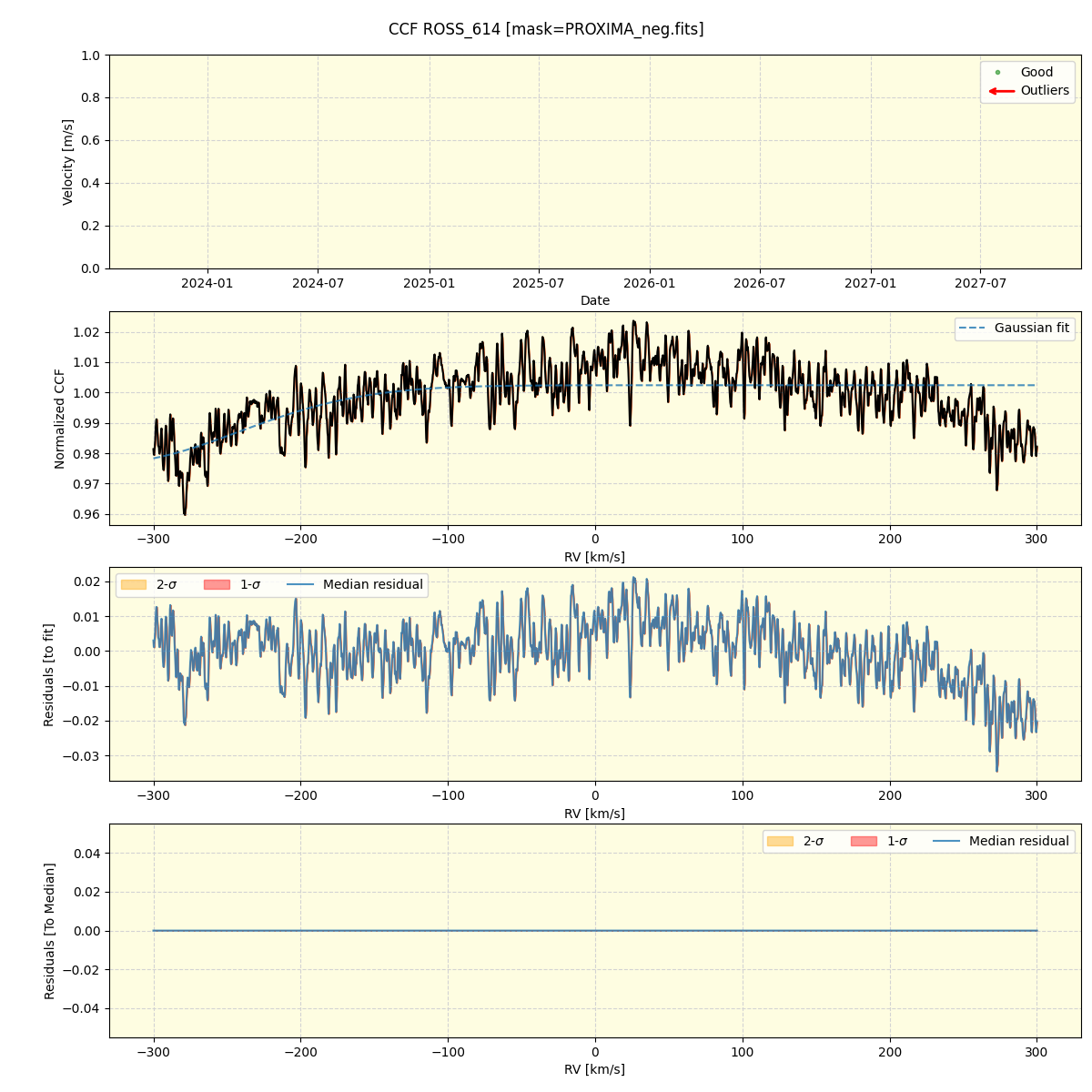Click the Residuals [To Median] axis label
This screenshot has width=1092, height=1092.
point(50,931)
